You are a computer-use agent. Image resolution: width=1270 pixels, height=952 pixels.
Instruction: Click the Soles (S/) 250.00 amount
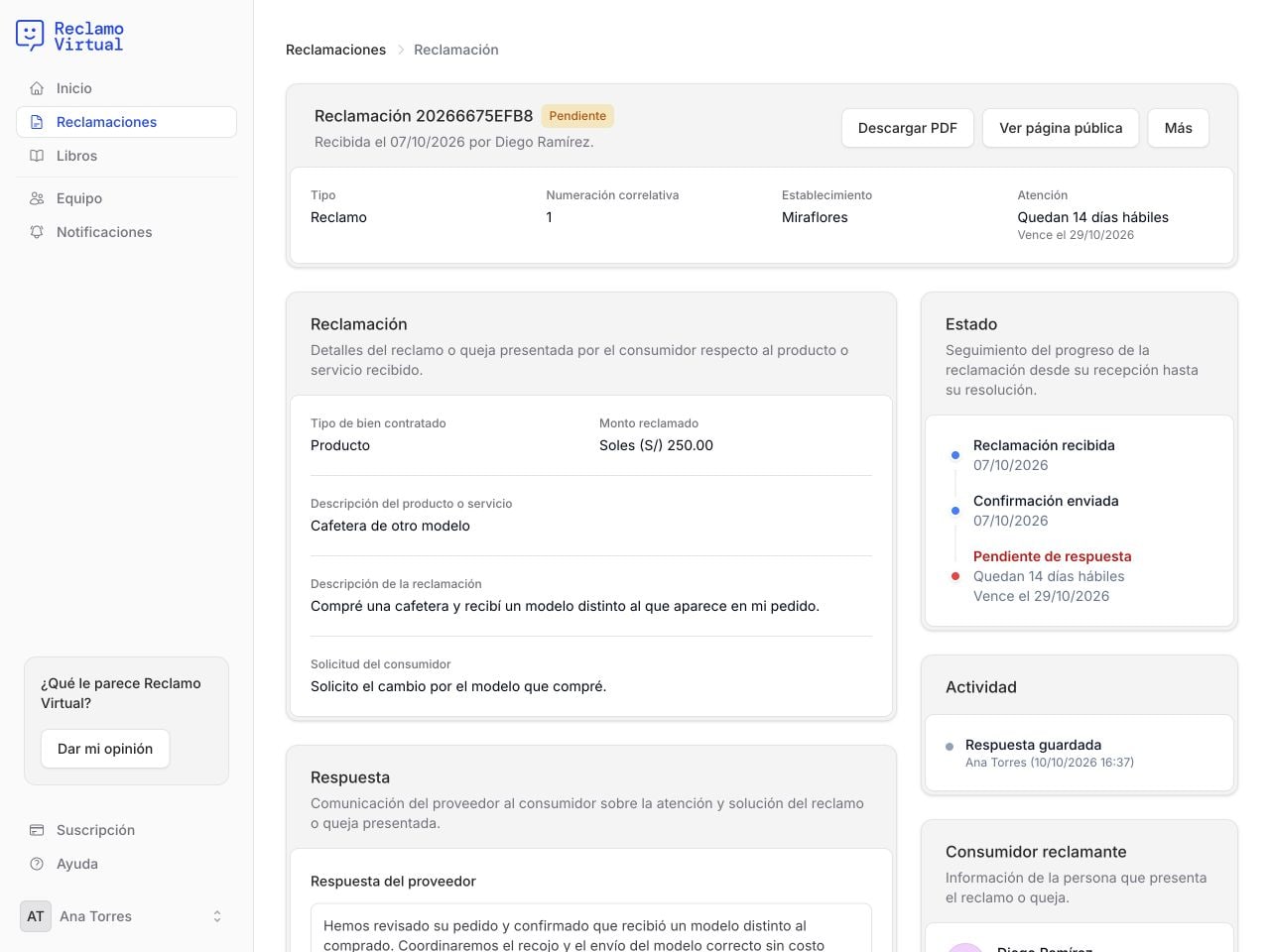[x=656, y=445]
